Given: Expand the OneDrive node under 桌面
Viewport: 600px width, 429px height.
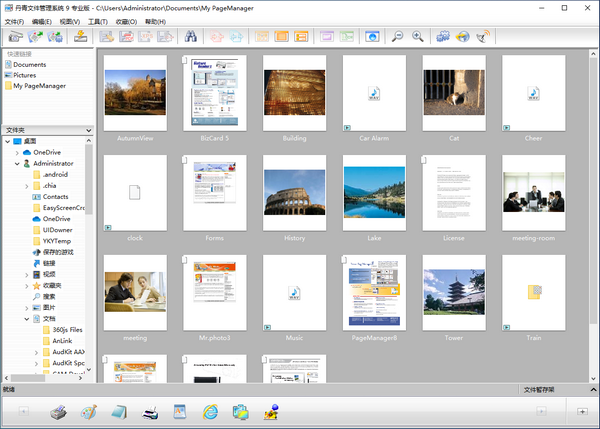Looking at the screenshot, I should click(x=17, y=153).
